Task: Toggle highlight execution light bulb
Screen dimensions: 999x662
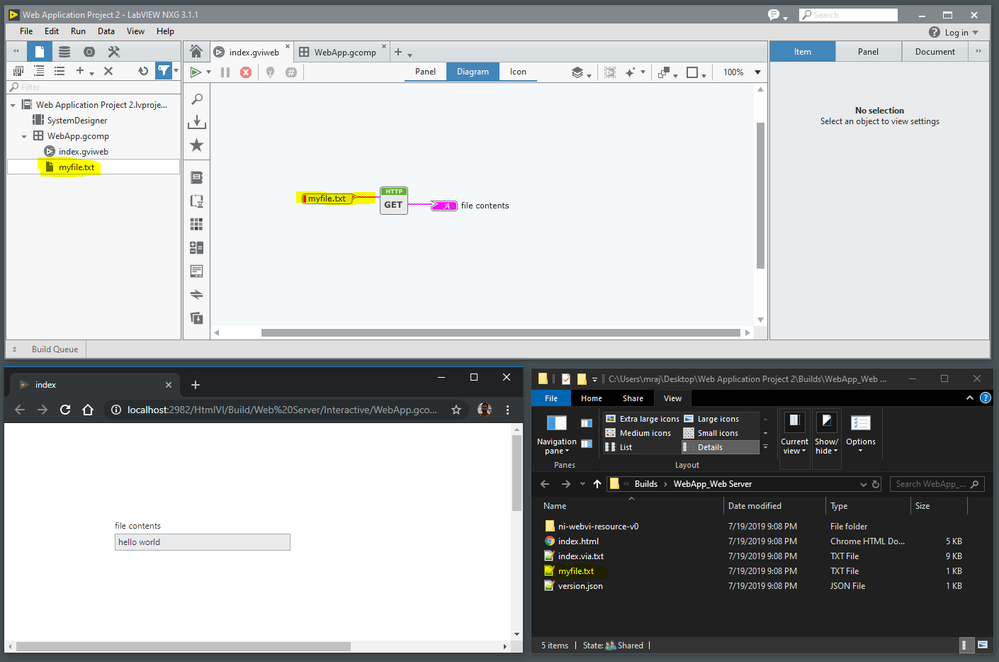Action: (x=270, y=72)
